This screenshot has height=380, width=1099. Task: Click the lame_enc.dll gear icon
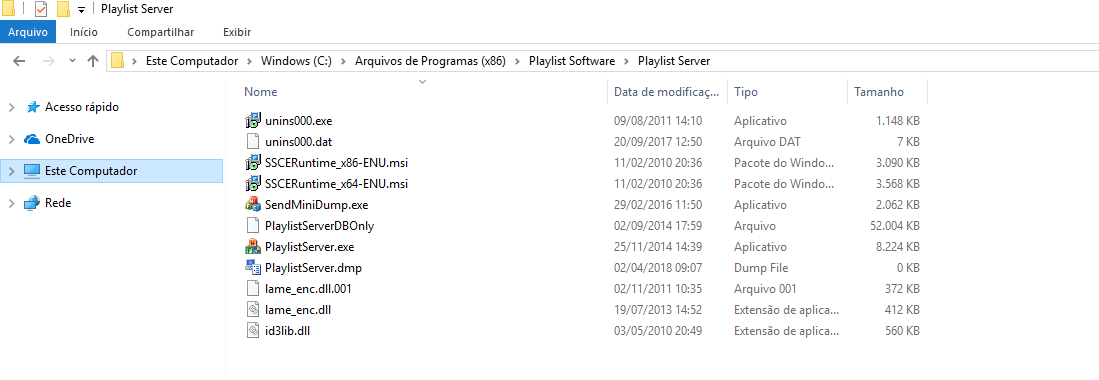252,309
